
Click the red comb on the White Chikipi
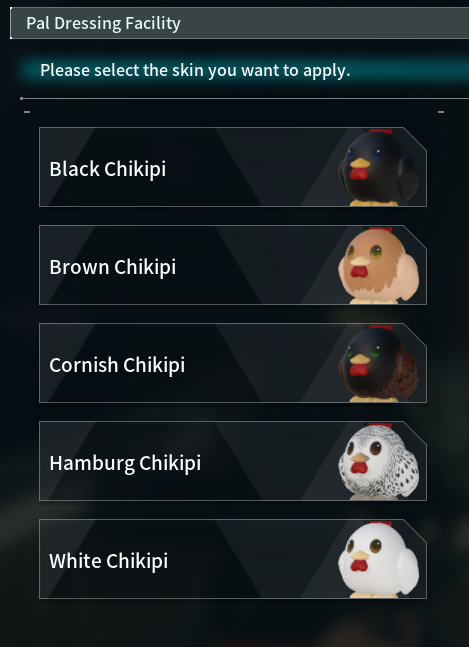(x=381, y=523)
